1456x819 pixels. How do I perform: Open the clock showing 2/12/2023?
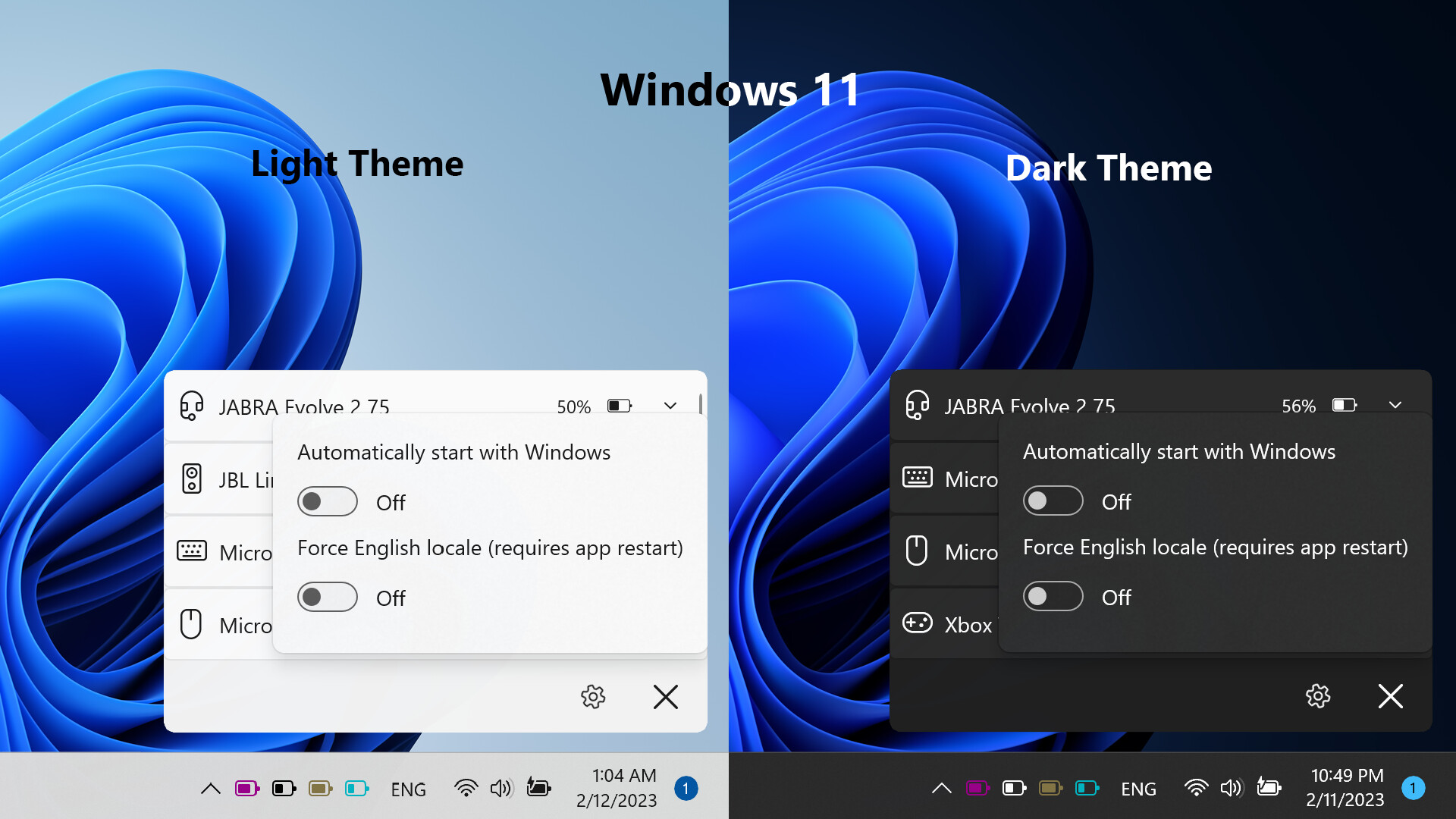(617, 786)
